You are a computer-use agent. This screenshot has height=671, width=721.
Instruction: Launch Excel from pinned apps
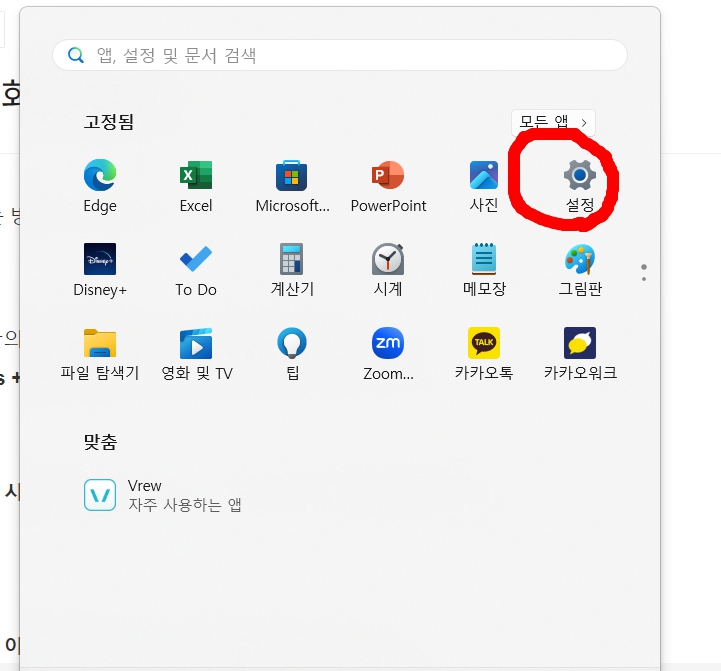point(196,186)
